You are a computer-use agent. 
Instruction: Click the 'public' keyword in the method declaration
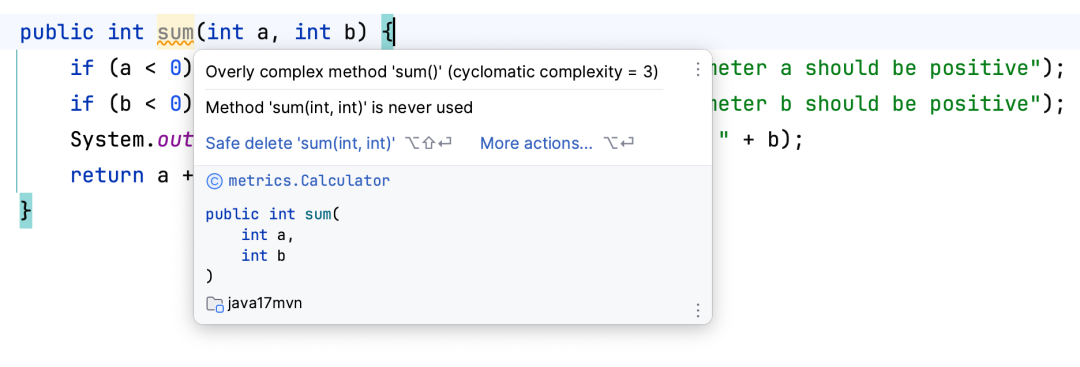click(x=56, y=32)
